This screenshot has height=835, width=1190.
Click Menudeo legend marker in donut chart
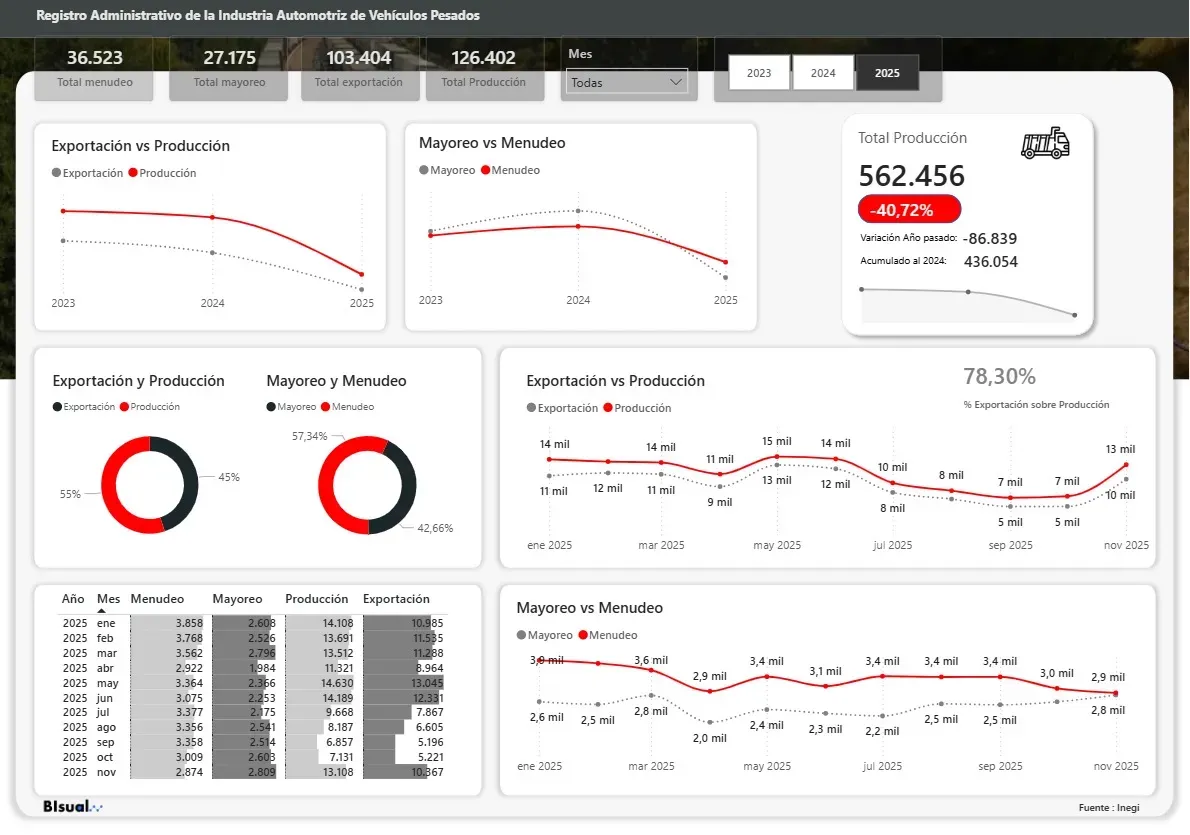(x=325, y=407)
